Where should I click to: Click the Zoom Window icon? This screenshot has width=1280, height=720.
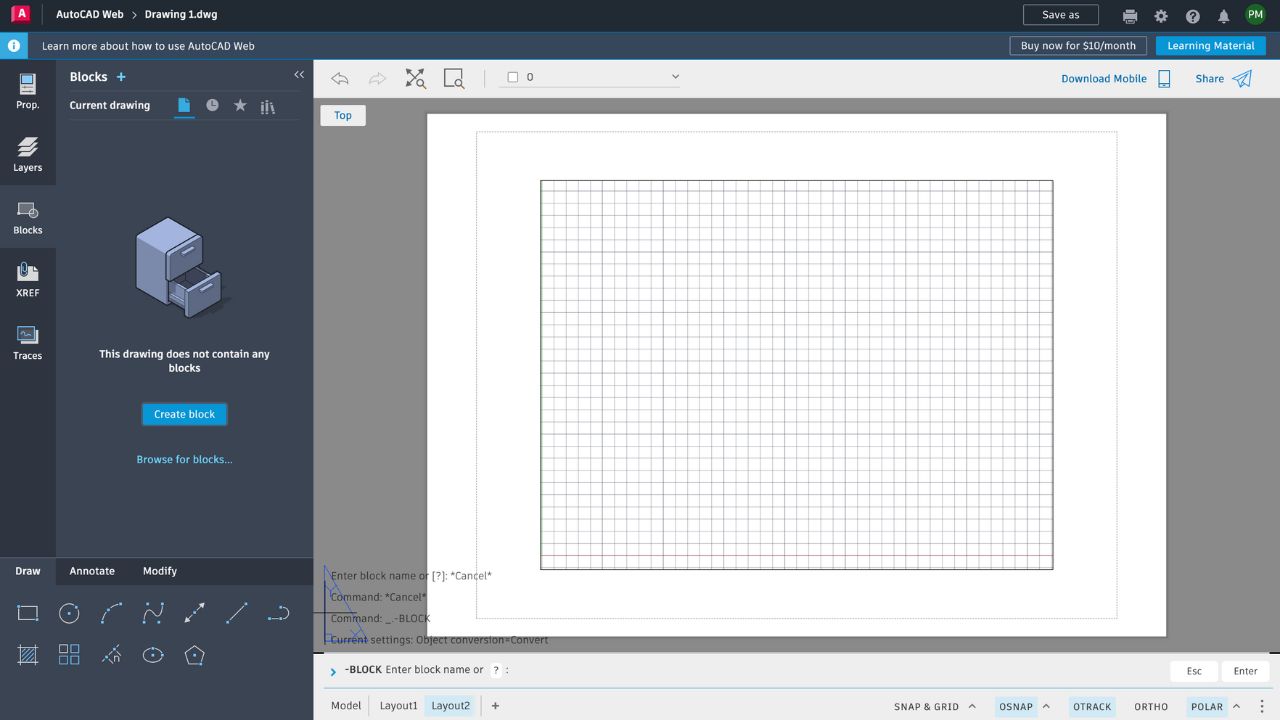coord(454,78)
